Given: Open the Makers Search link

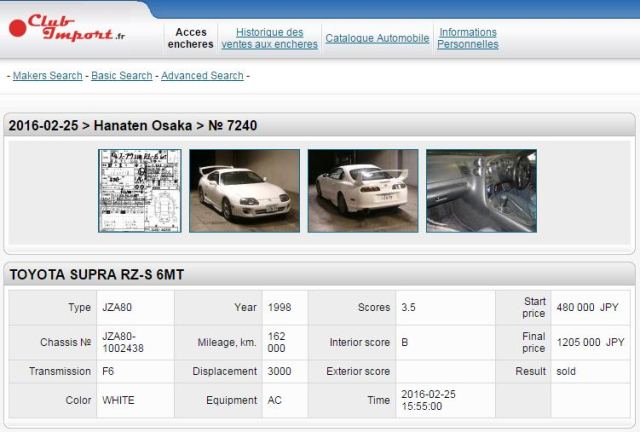Looking at the screenshot, I should (48, 76).
